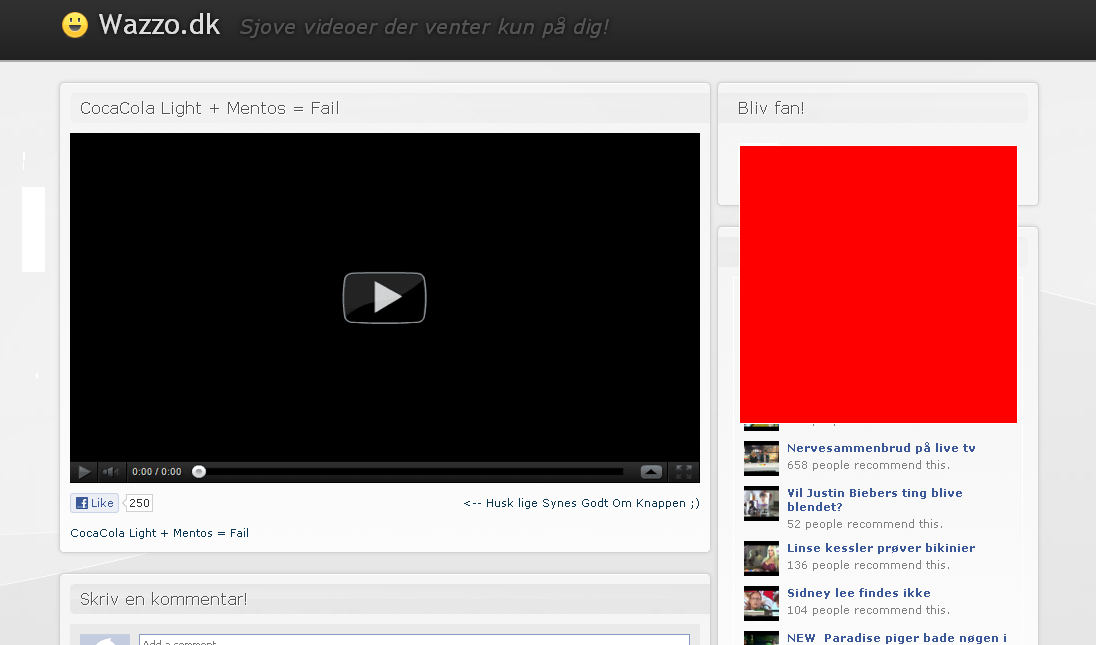Click the Wazzo.dk smiley logo icon

pos(75,25)
